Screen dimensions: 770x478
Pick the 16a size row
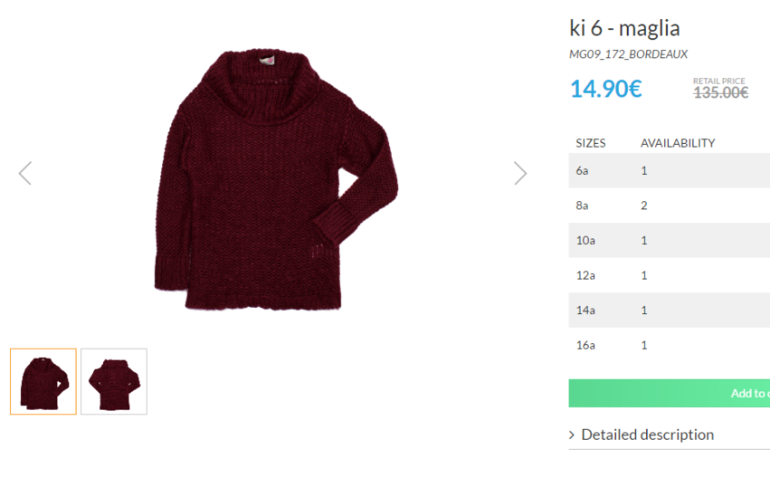(x=668, y=346)
